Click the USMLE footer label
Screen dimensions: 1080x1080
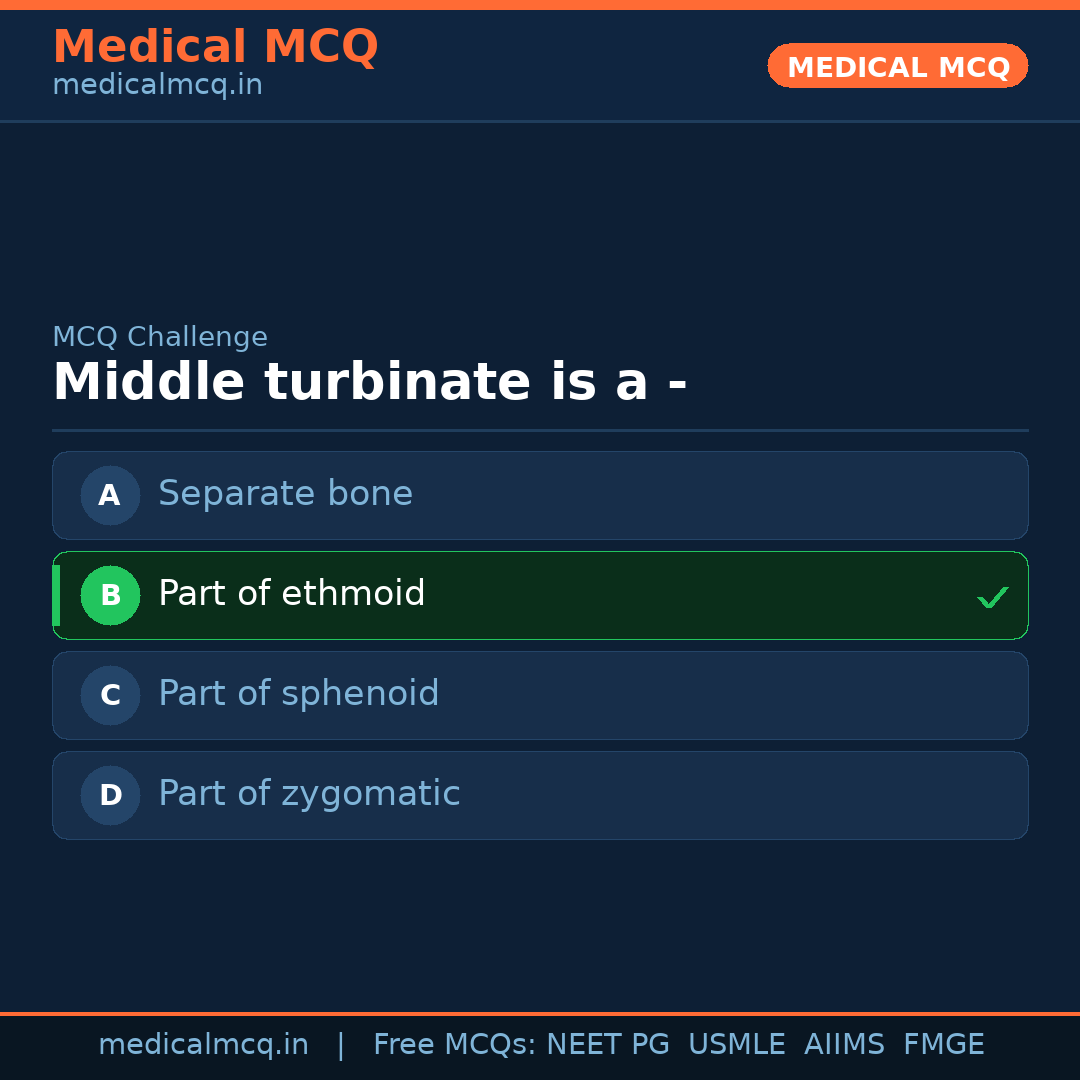point(736,1045)
